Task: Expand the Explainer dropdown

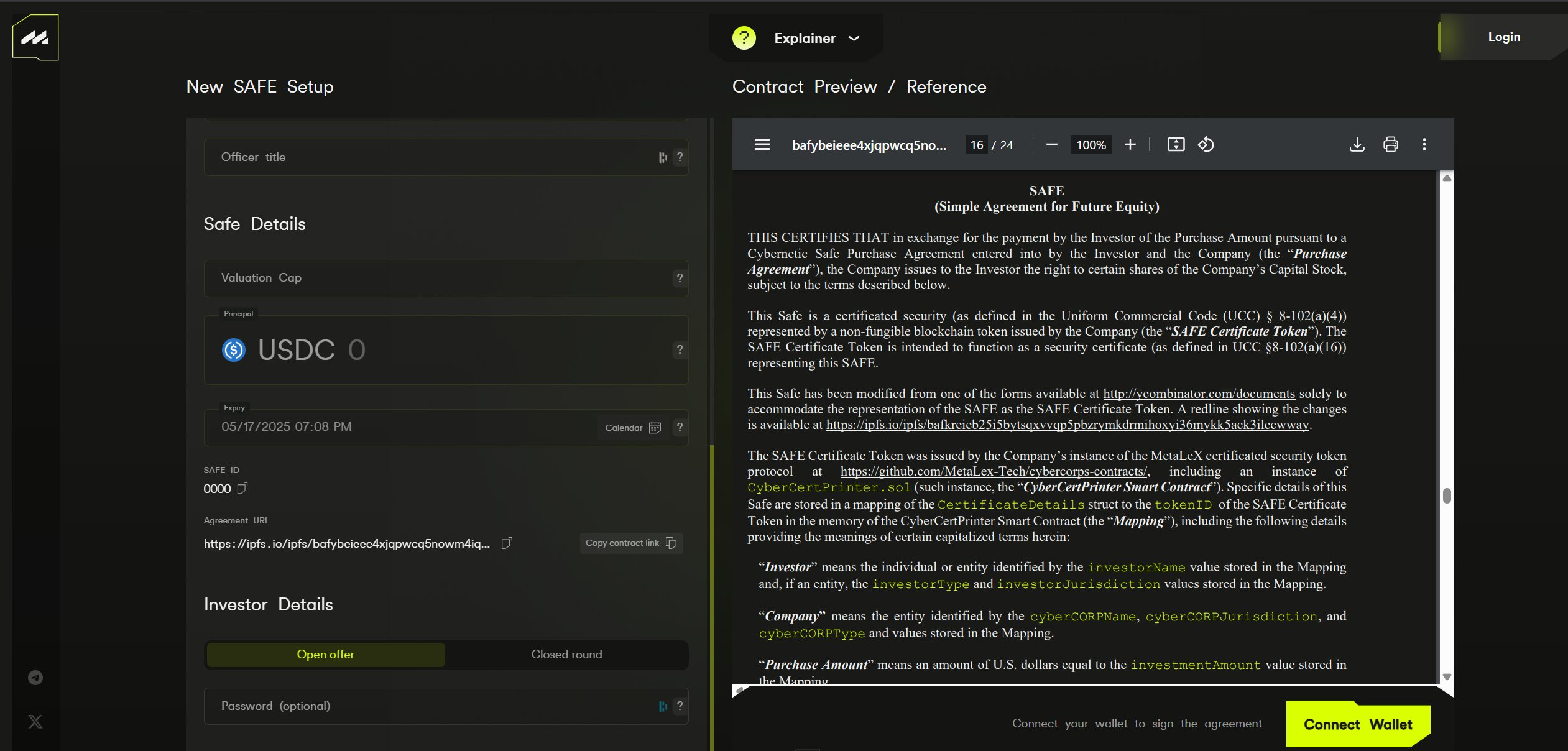Action: 805,38
